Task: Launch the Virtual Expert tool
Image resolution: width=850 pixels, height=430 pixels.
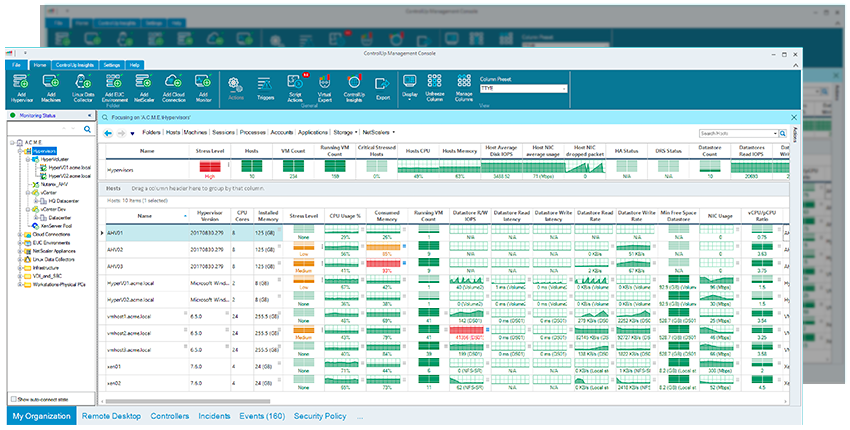Action: click(x=324, y=88)
